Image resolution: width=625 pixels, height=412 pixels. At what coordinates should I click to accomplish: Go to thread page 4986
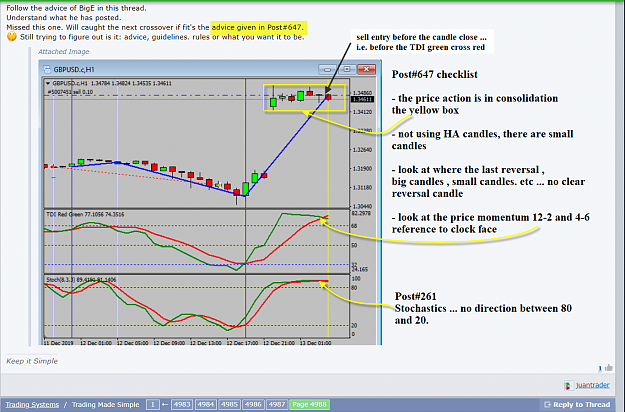(253, 404)
